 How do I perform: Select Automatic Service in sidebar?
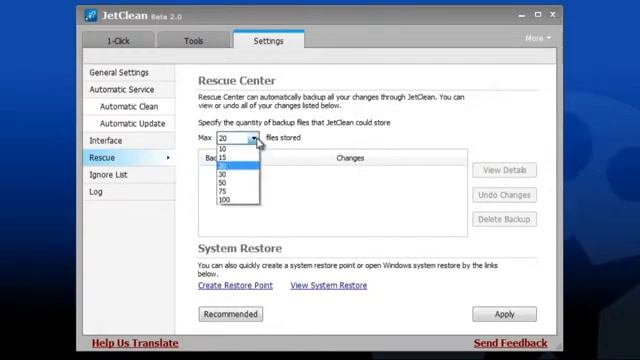[129, 90]
